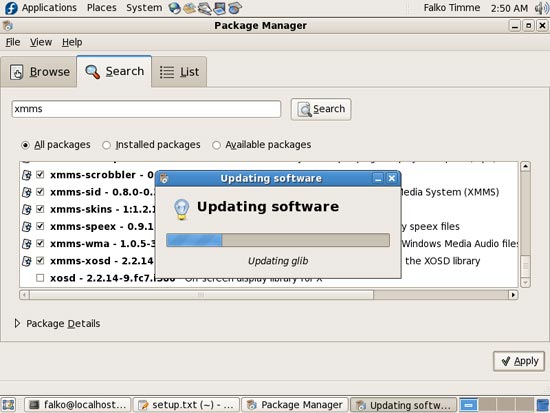Switch to the List tab
The height and width of the screenshot is (413, 550).
pyautogui.click(x=180, y=72)
